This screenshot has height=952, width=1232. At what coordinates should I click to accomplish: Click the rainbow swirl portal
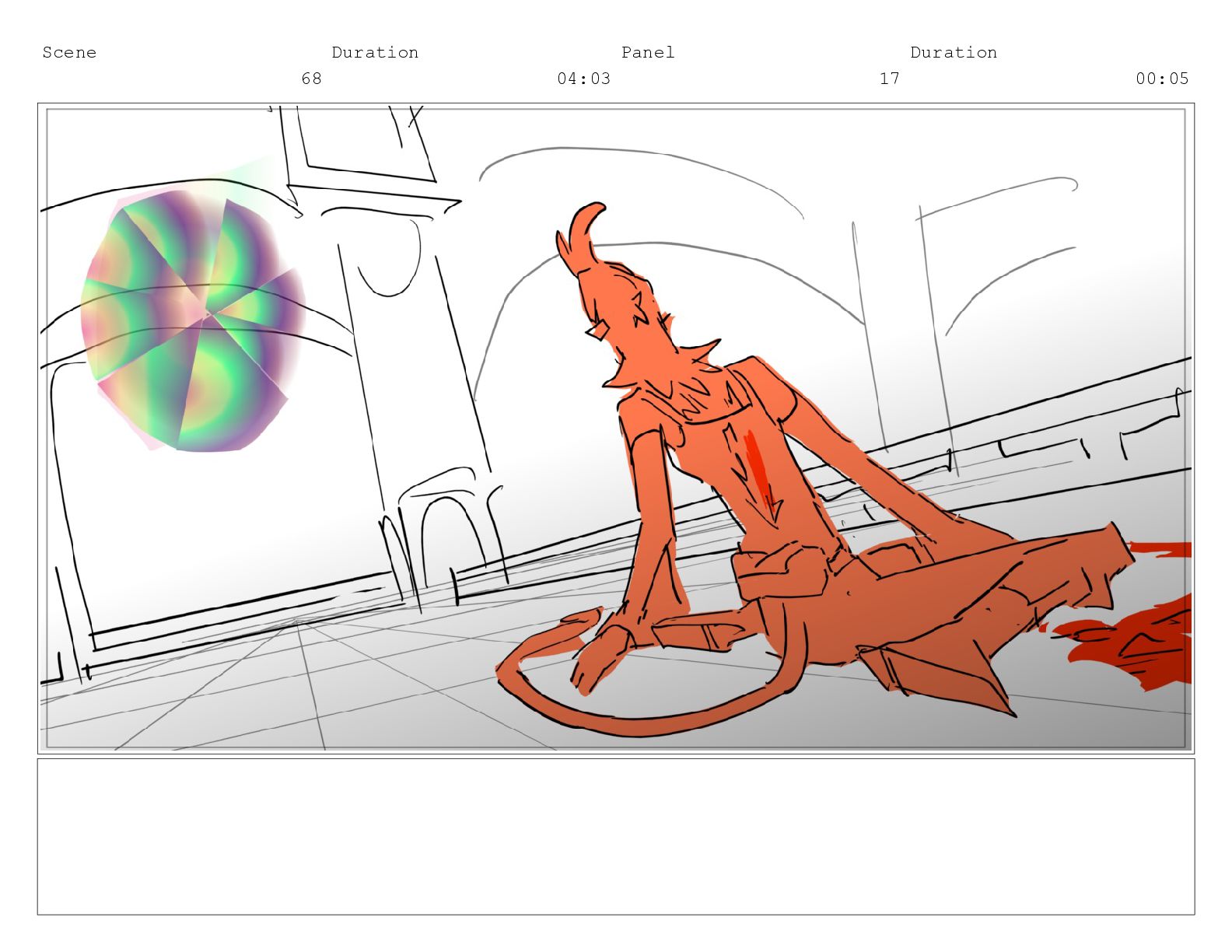[192, 320]
